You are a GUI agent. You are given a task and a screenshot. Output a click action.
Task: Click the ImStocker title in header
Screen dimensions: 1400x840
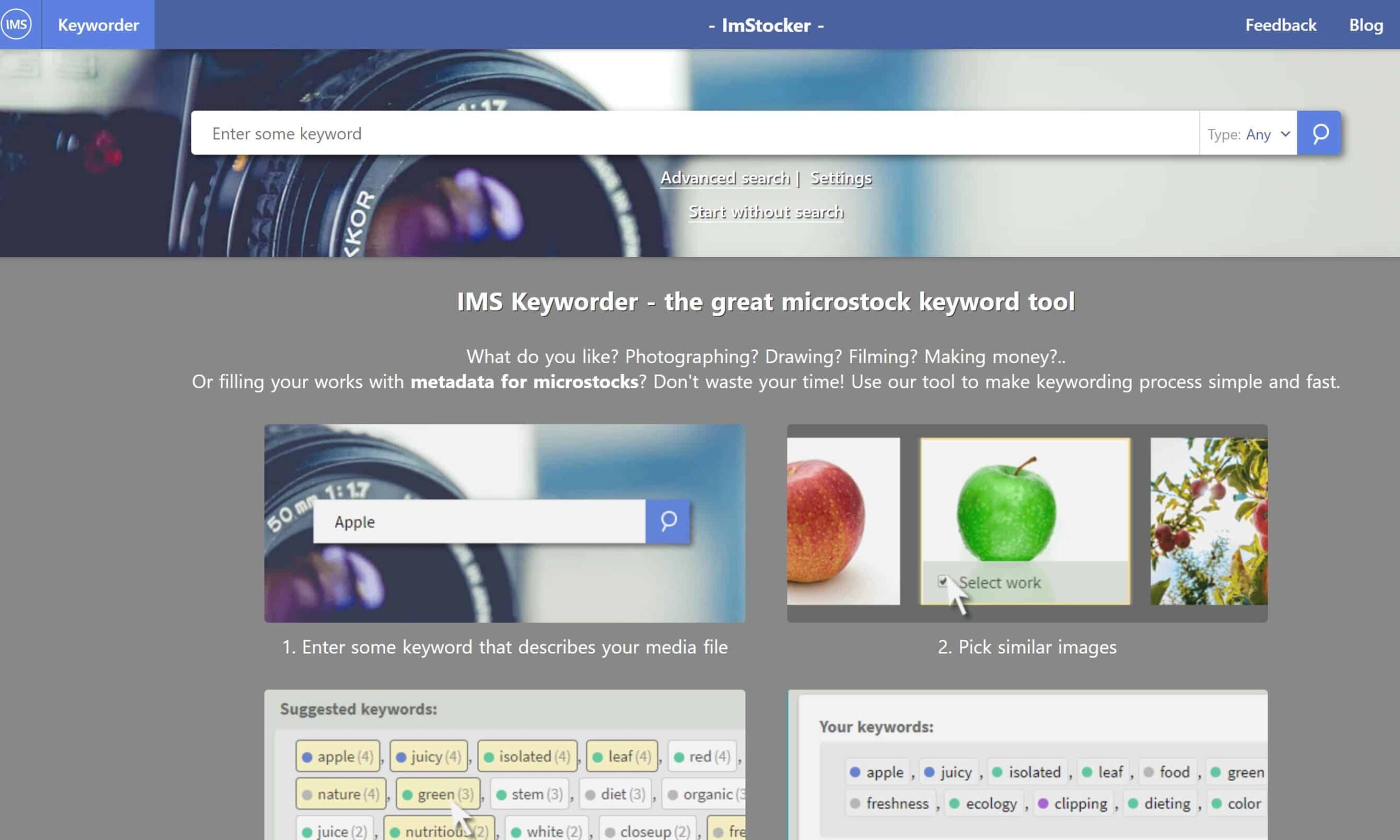click(766, 26)
